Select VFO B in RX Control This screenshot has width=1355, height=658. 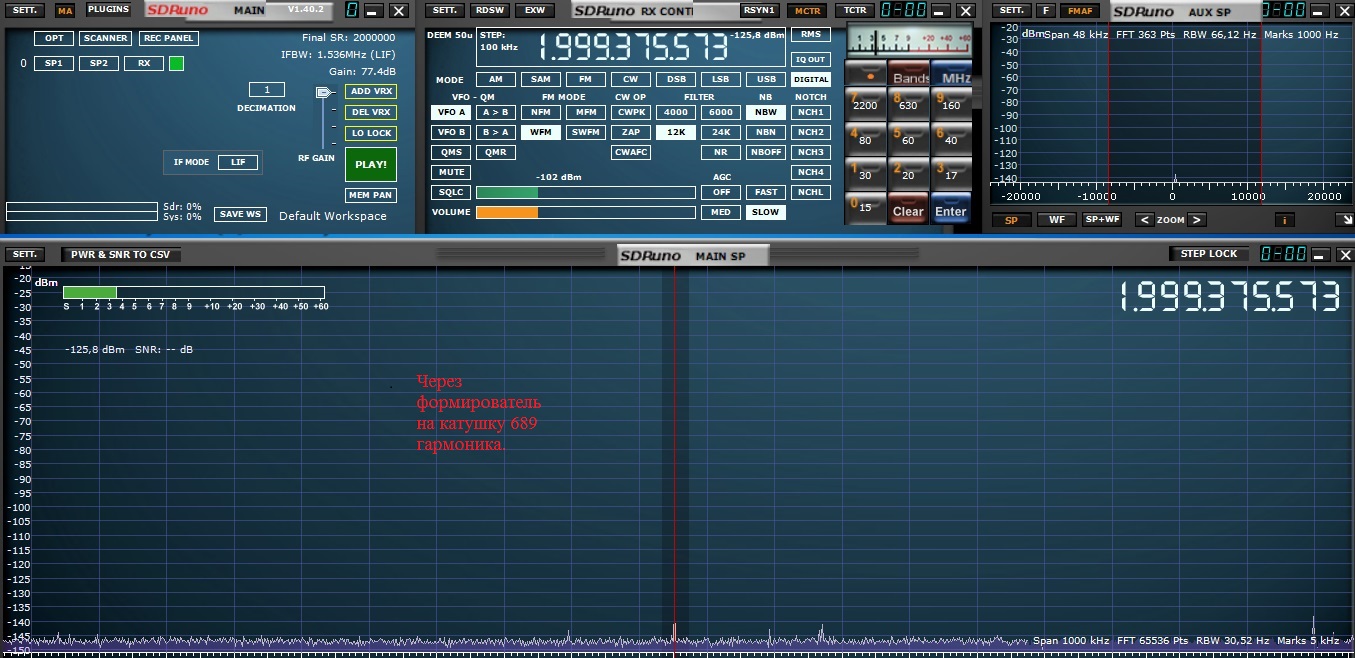[x=451, y=132]
